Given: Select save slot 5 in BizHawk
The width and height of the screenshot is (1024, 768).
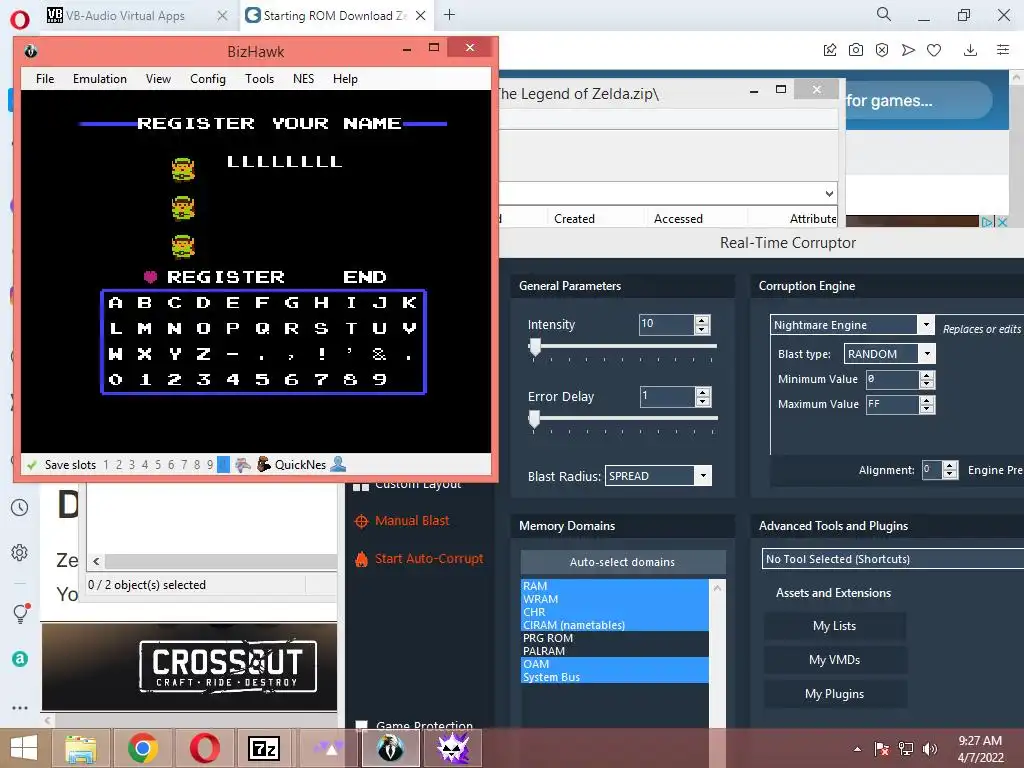Looking at the screenshot, I should tap(157, 465).
